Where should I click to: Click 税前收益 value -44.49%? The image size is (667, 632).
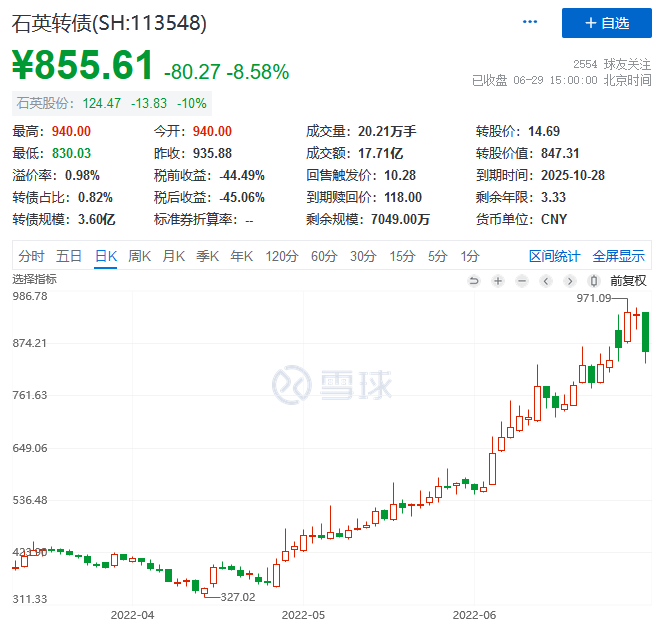[242, 176]
